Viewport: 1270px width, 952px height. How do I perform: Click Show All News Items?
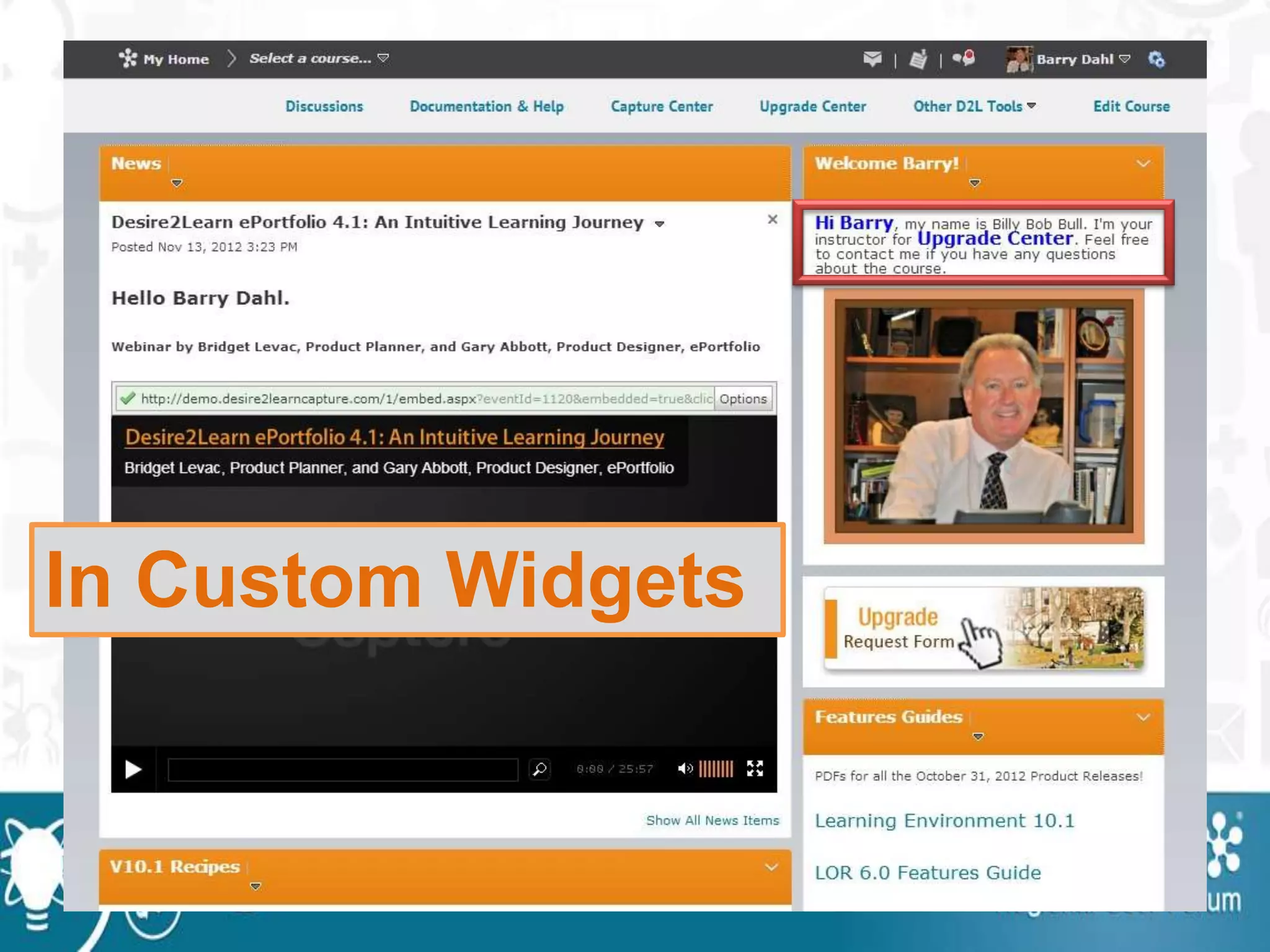(x=713, y=820)
